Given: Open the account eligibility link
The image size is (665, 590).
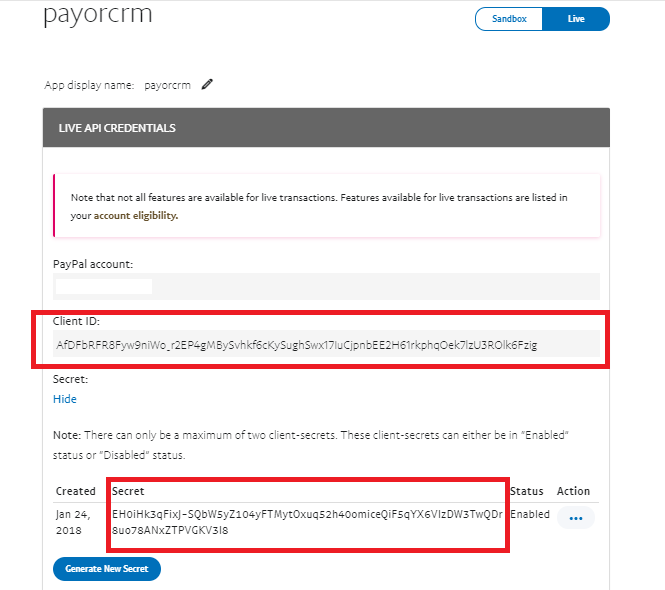Looking at the screenshot, I should [136, 215].
